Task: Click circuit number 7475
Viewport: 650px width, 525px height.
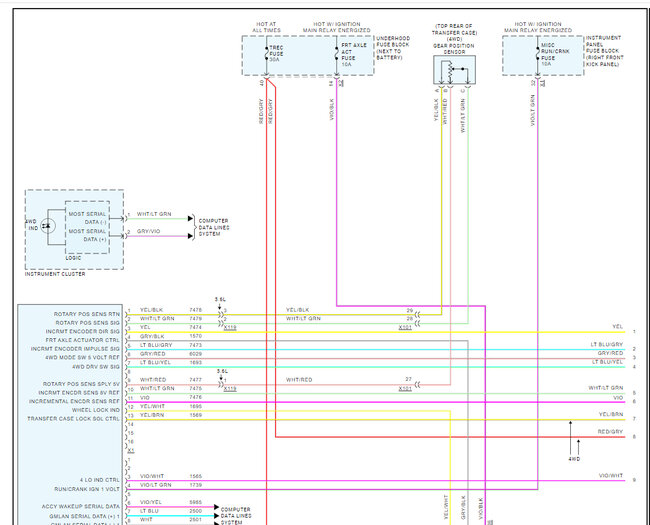Action: (x=196, y=389)
